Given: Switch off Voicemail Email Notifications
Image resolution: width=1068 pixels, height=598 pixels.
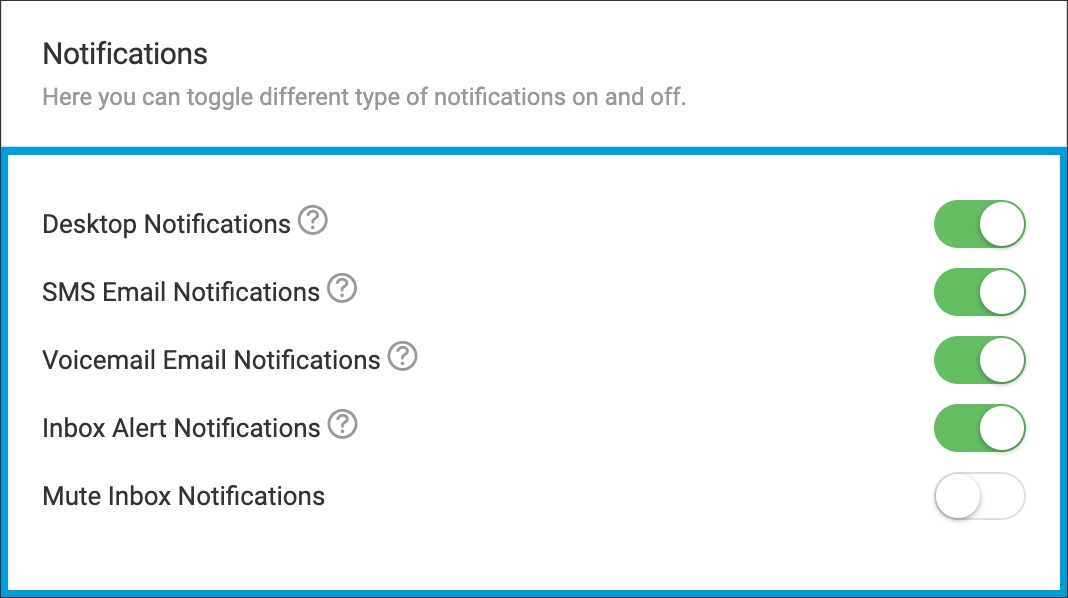Looking at the screenshot, I should tap(979, 360).
